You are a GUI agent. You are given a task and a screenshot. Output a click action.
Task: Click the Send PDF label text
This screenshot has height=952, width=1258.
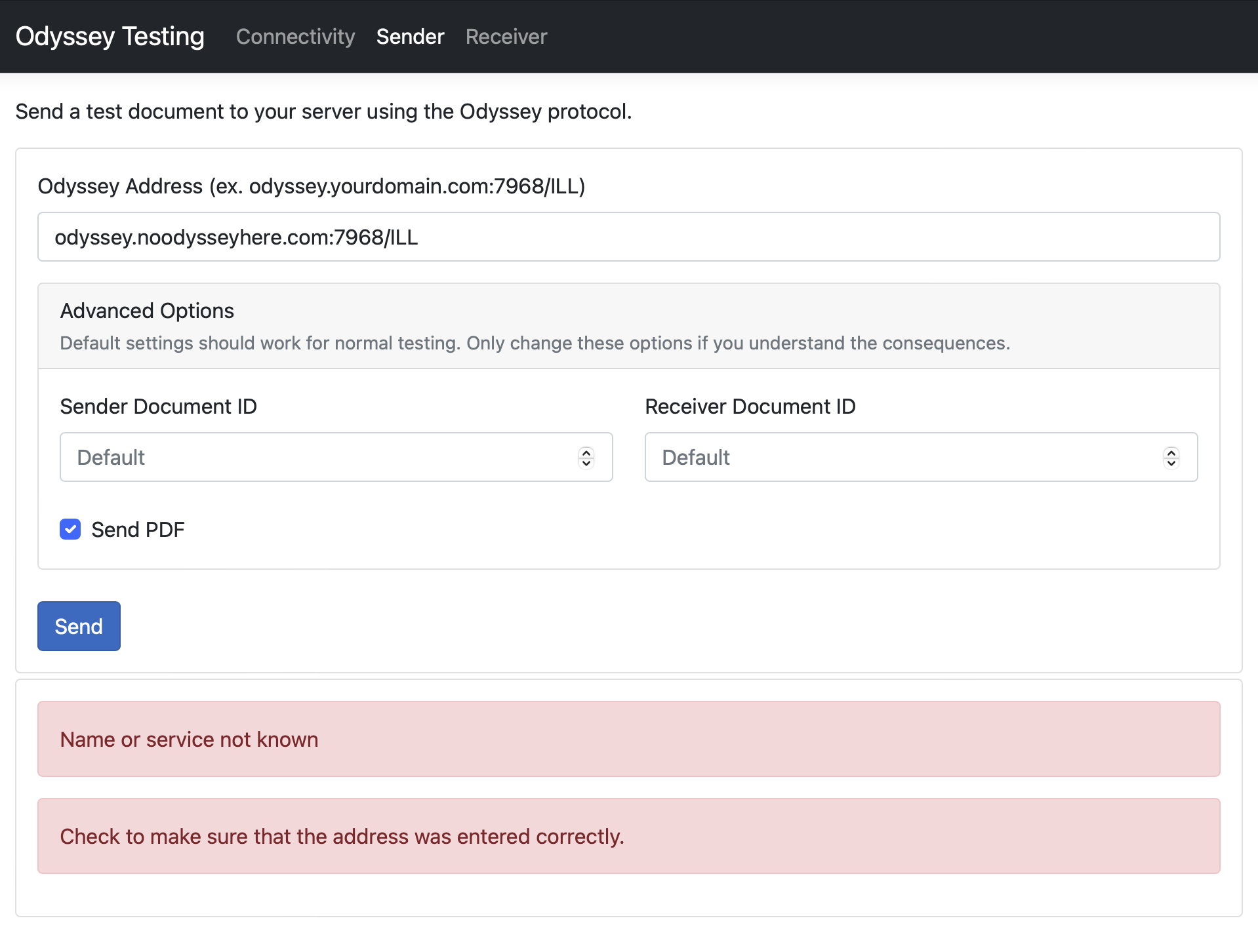[138, 530]
